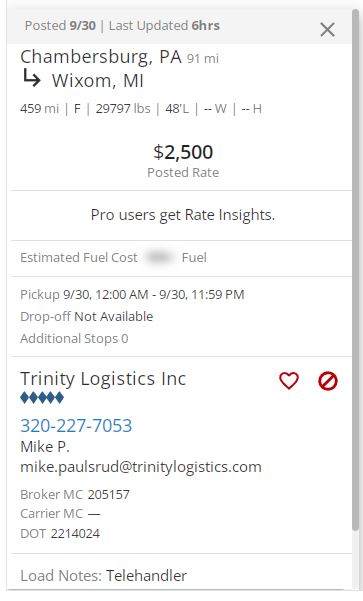The width and height of the screenshot is (363, 601).
Task: Click the route arrow icon beside Wixom, MI
Action: [x=31, y=77]
